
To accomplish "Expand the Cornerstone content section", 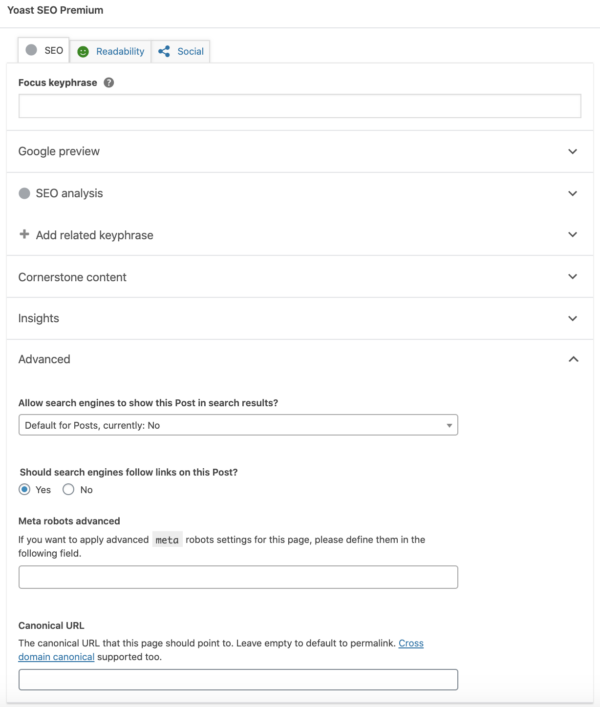I will tap(300, 277).
